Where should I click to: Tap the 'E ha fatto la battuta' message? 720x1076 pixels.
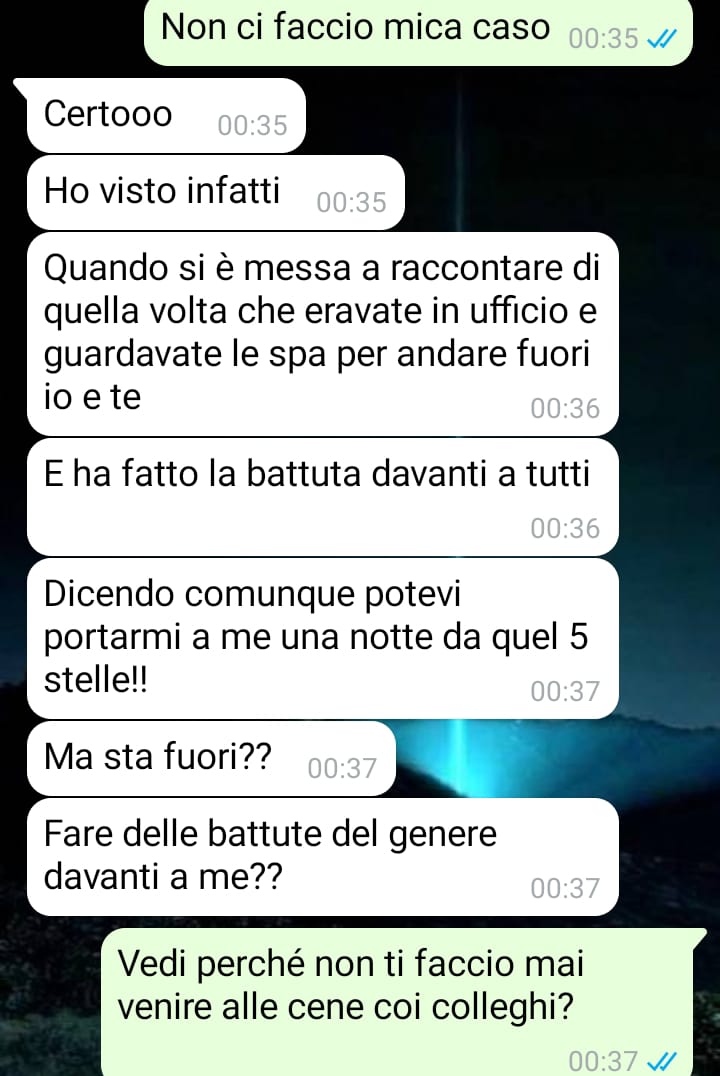coord(323,498)
